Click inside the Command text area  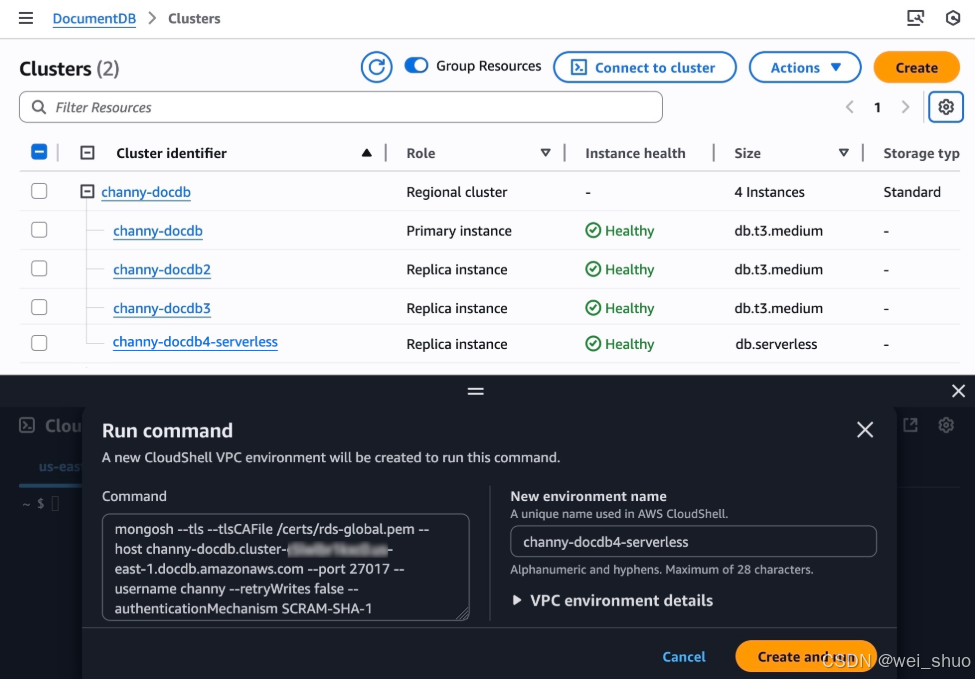point(285,567)
